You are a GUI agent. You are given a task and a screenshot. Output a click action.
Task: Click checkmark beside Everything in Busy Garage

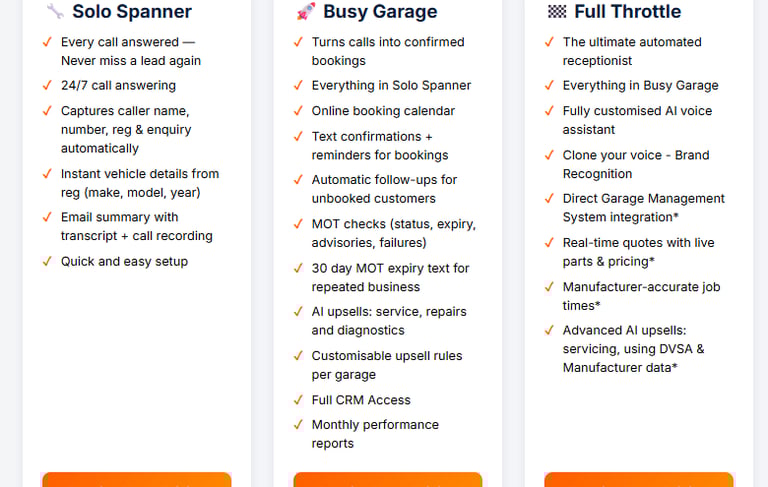(x=549, y=85)
